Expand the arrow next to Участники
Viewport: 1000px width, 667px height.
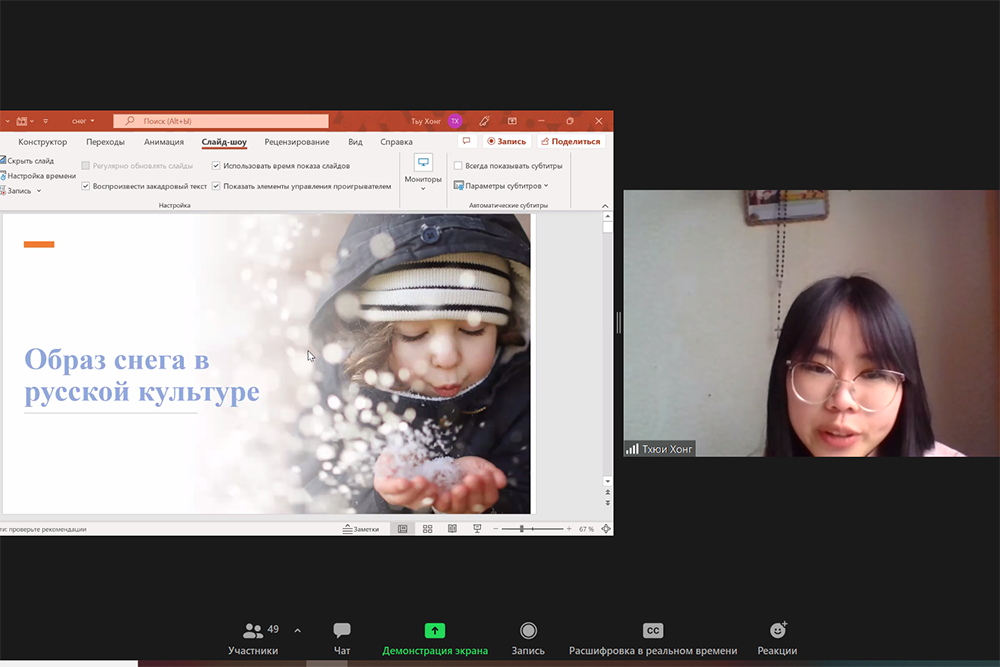(297, 631)
